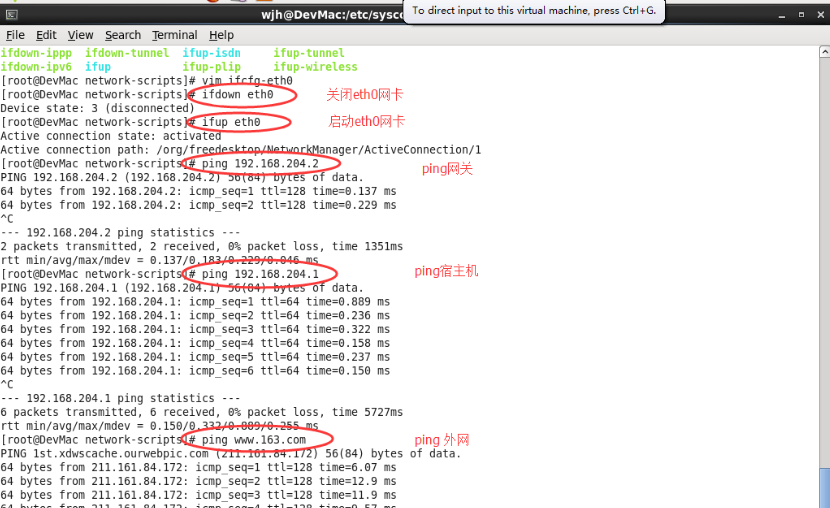Click the Active connection path line

(x=240, y=150)
